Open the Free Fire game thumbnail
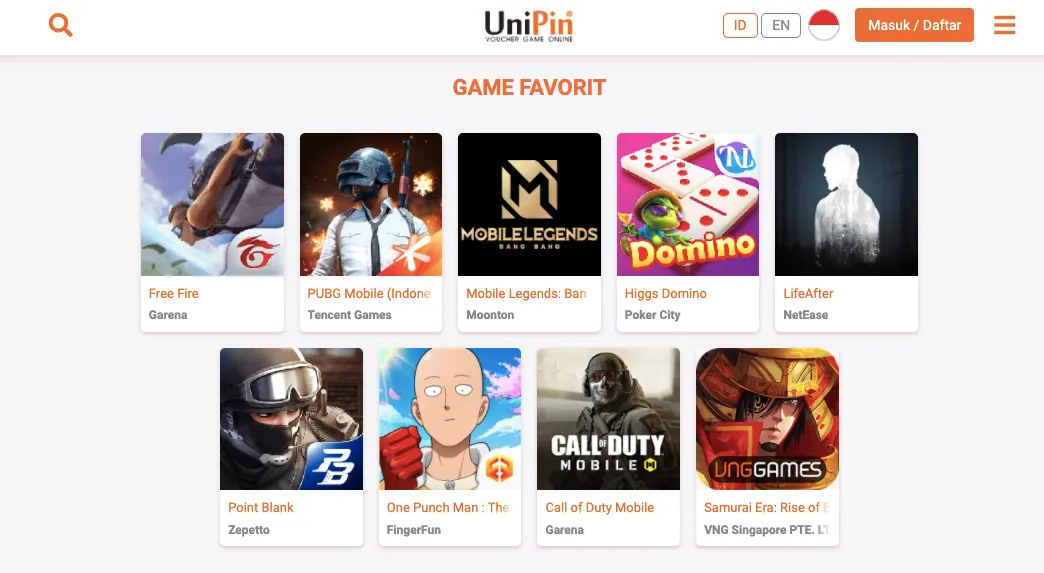The width and height of the screenshot is (1044, 573). (212, 204)
